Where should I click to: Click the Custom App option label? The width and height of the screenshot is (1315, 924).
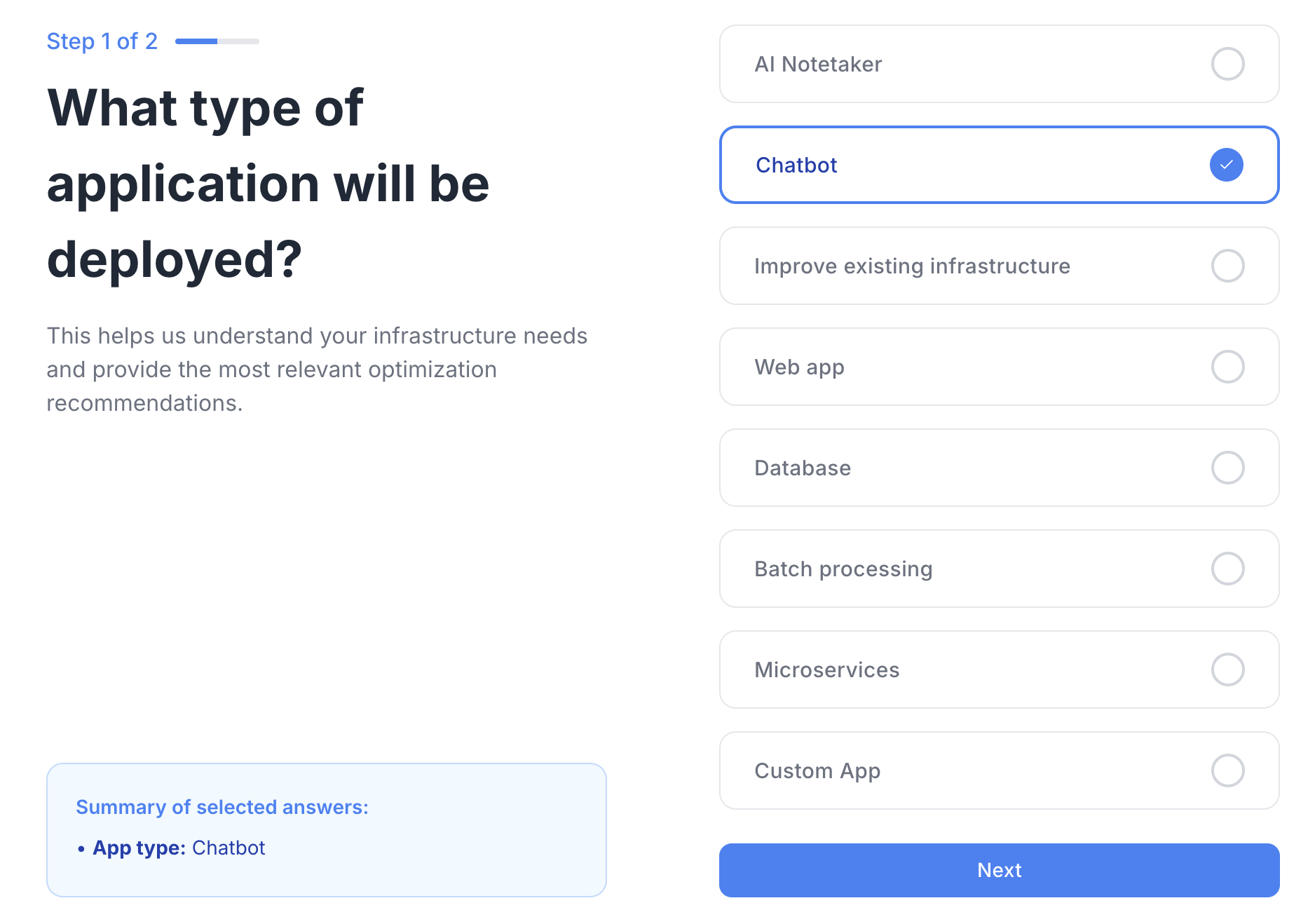817,771
